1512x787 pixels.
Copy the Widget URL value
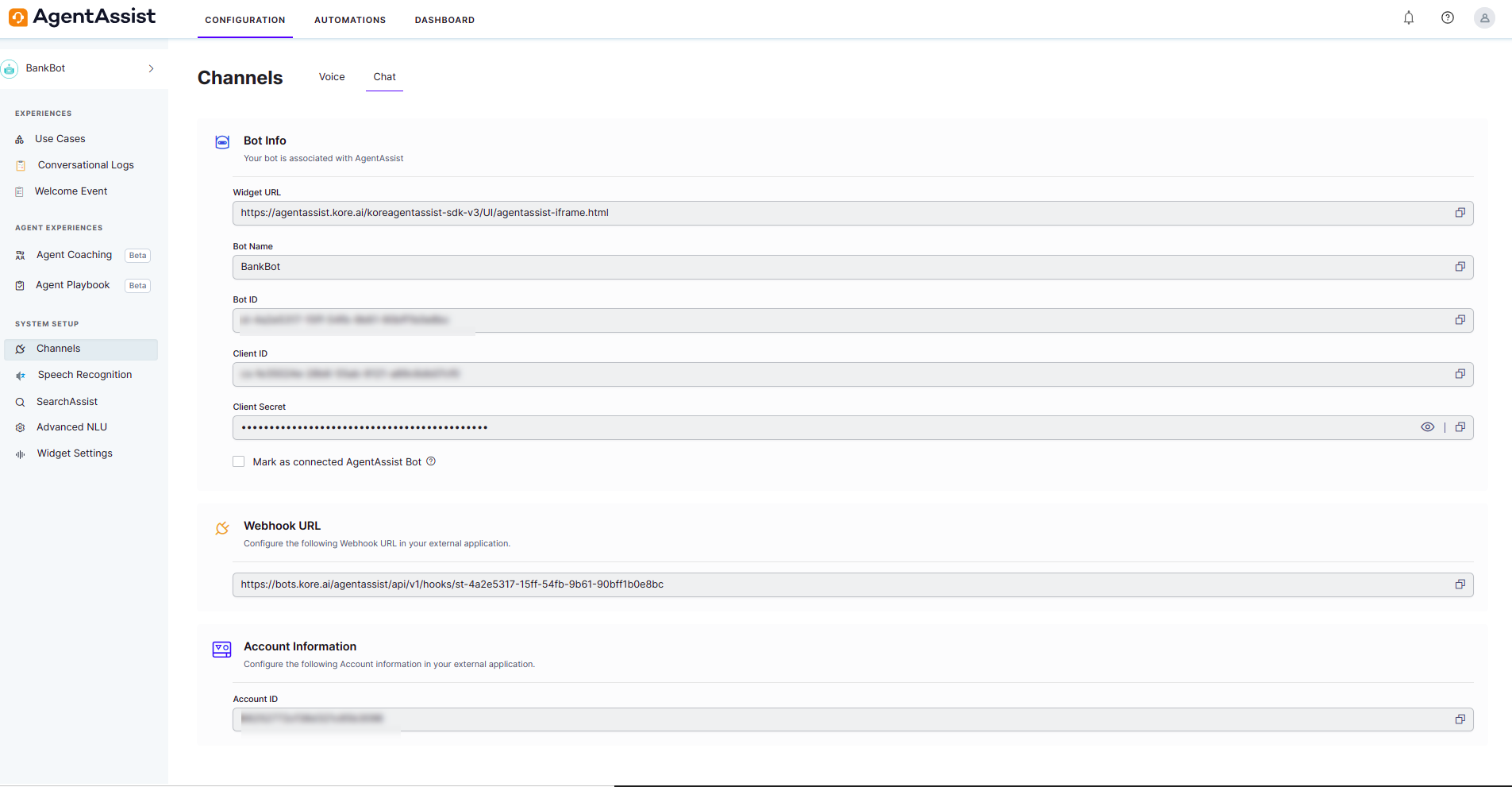(x=1460, y=213)
